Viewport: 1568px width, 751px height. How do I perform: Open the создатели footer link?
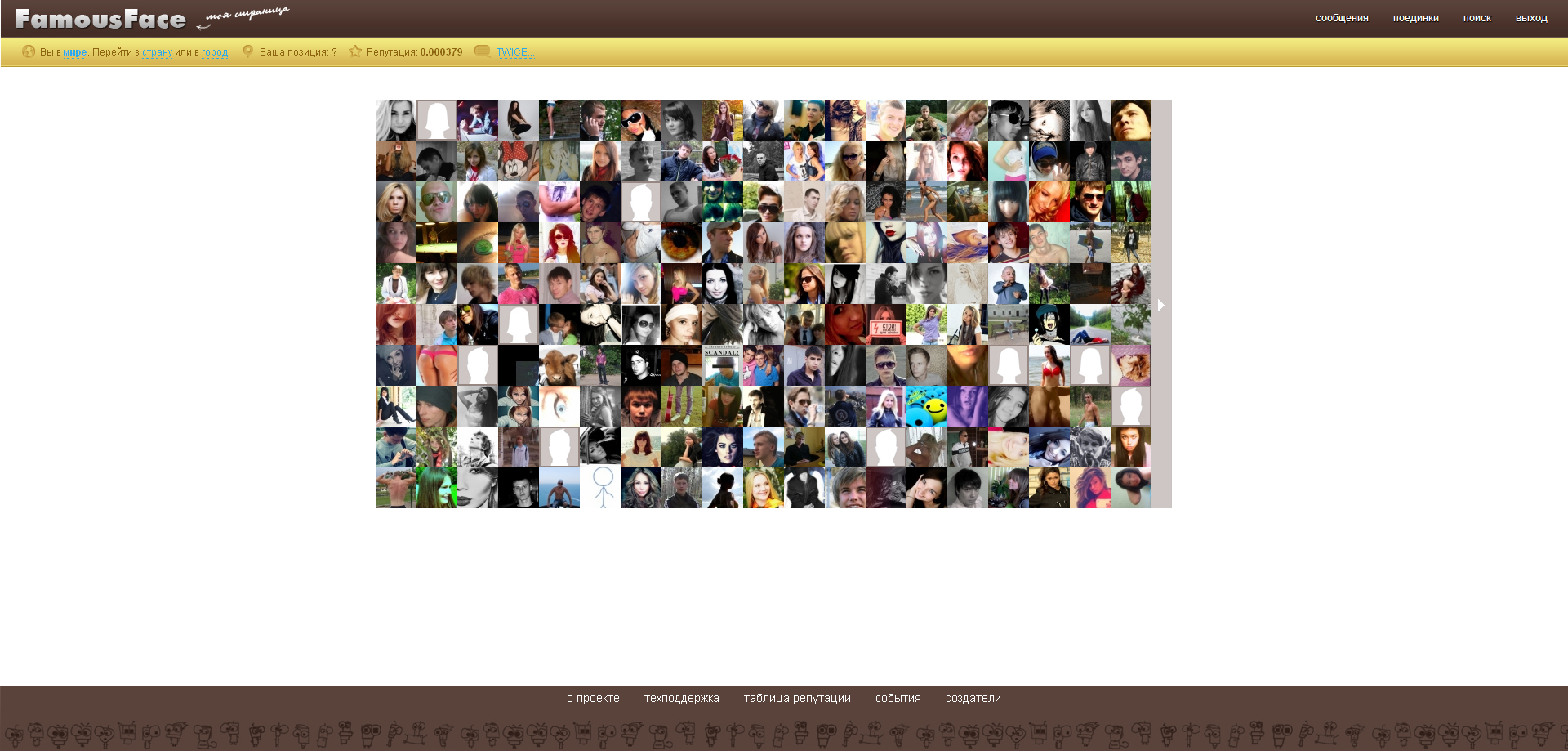[973, 698]
